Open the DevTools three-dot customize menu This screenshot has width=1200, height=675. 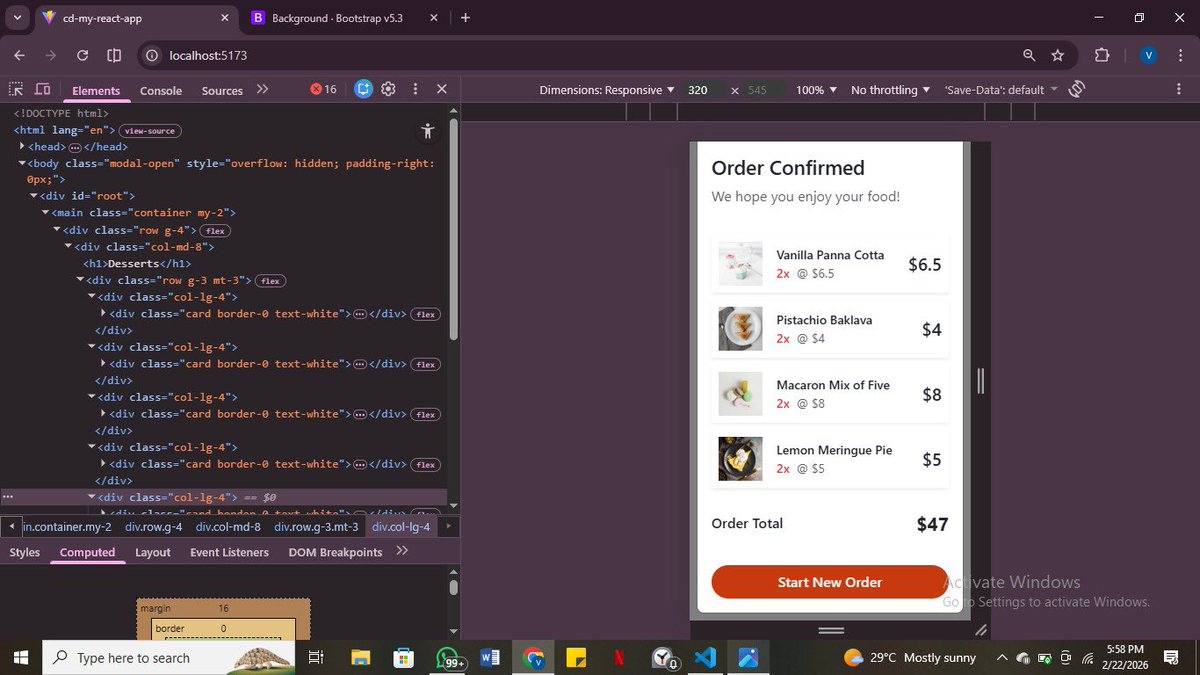click(415, 89)
